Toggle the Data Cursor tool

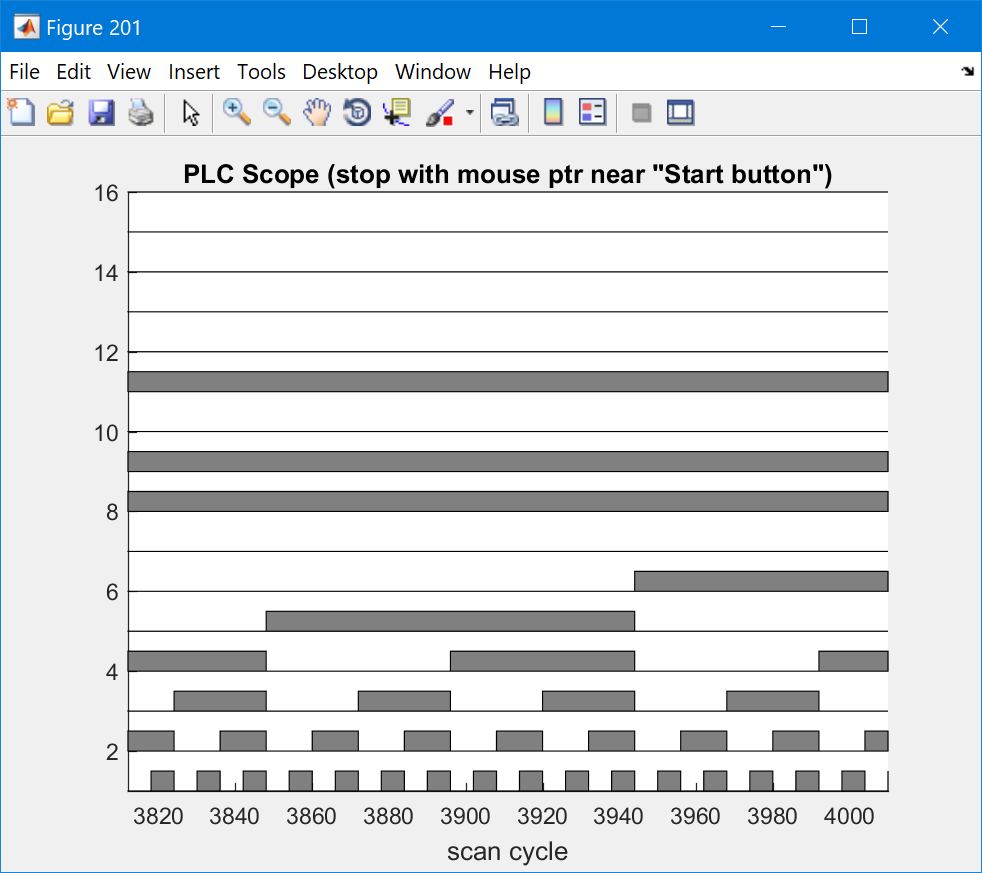click(397, 113)
